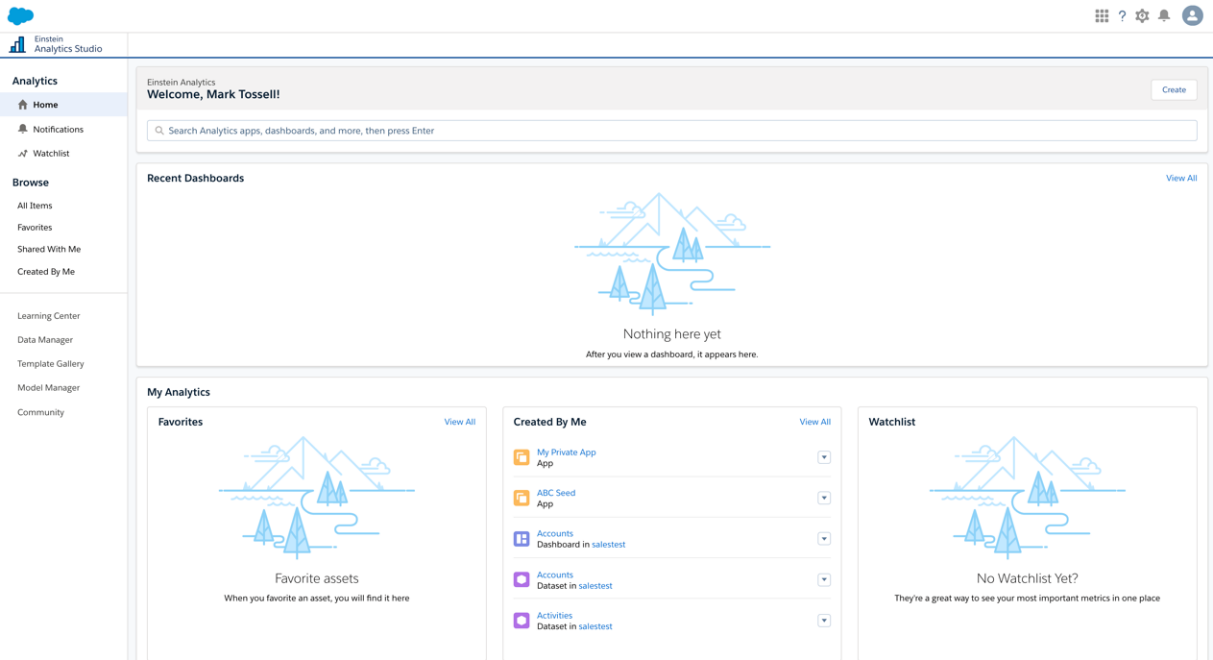Screen dimensions: 1213x660
Task: Click the Einstein Analytics Studio title
Action: tap(68, 44)
